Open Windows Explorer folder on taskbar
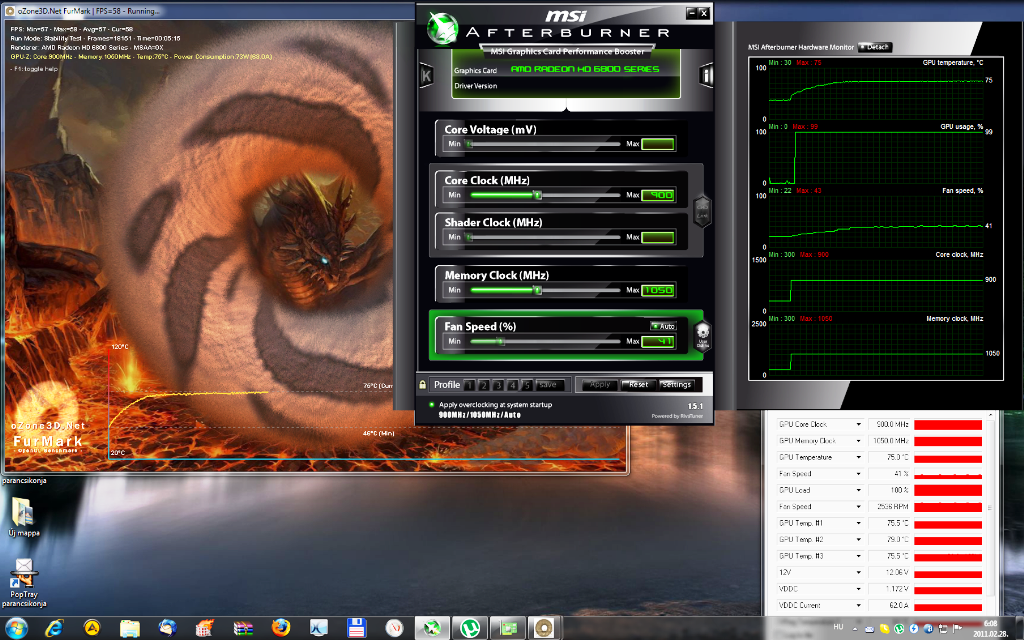This screenshot has height=640, width=1024. [x=130, y=628]
